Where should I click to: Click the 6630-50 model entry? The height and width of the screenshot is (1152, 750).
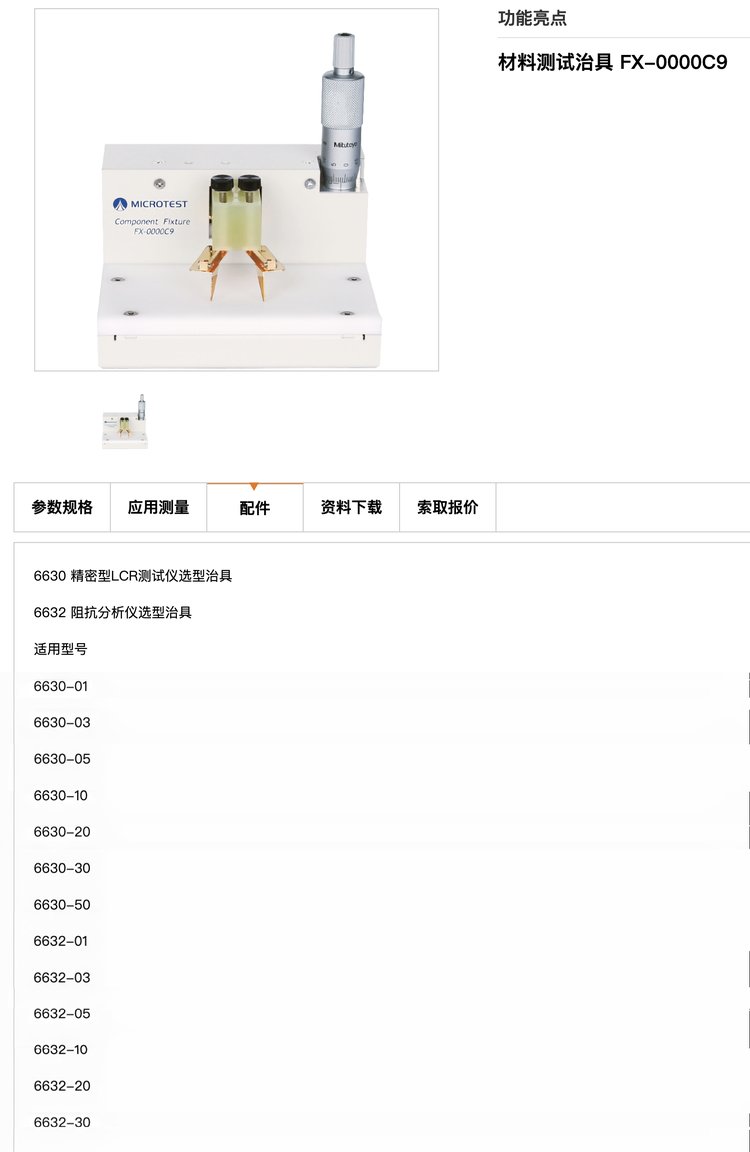point(62,904)
